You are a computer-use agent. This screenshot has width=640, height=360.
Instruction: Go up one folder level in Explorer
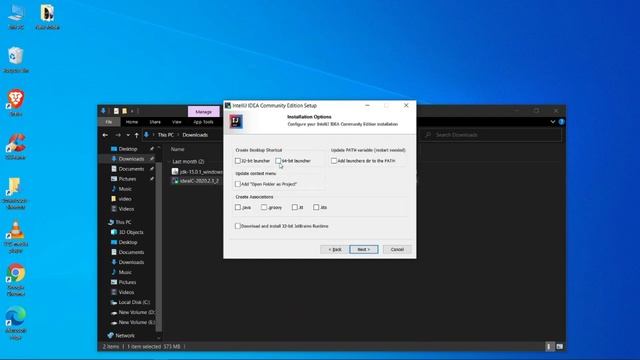pyautogui.click(x=136, y=135)
